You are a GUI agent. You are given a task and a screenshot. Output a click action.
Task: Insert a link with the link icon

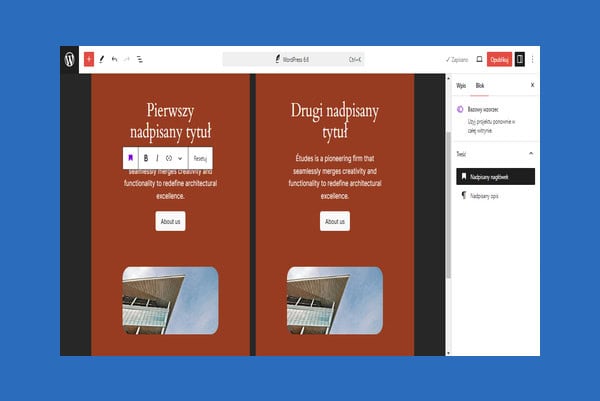tap(169, 158)
